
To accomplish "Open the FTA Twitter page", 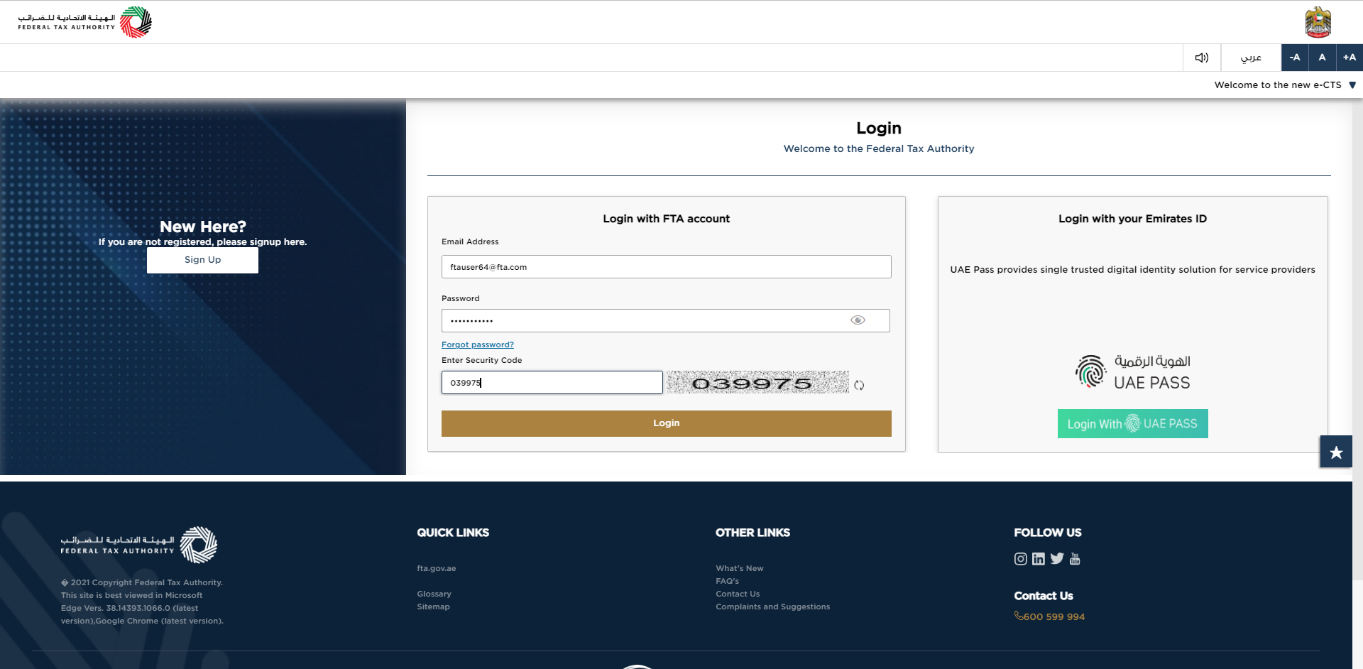I will point(1057,559).
